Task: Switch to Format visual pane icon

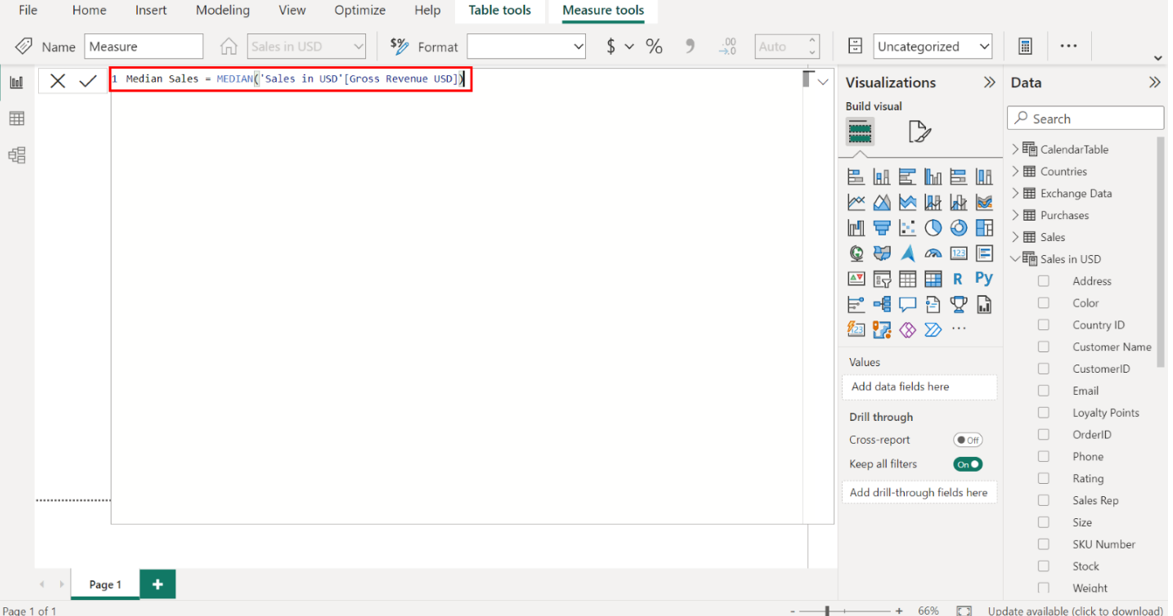Action: (x=919, y=132)
